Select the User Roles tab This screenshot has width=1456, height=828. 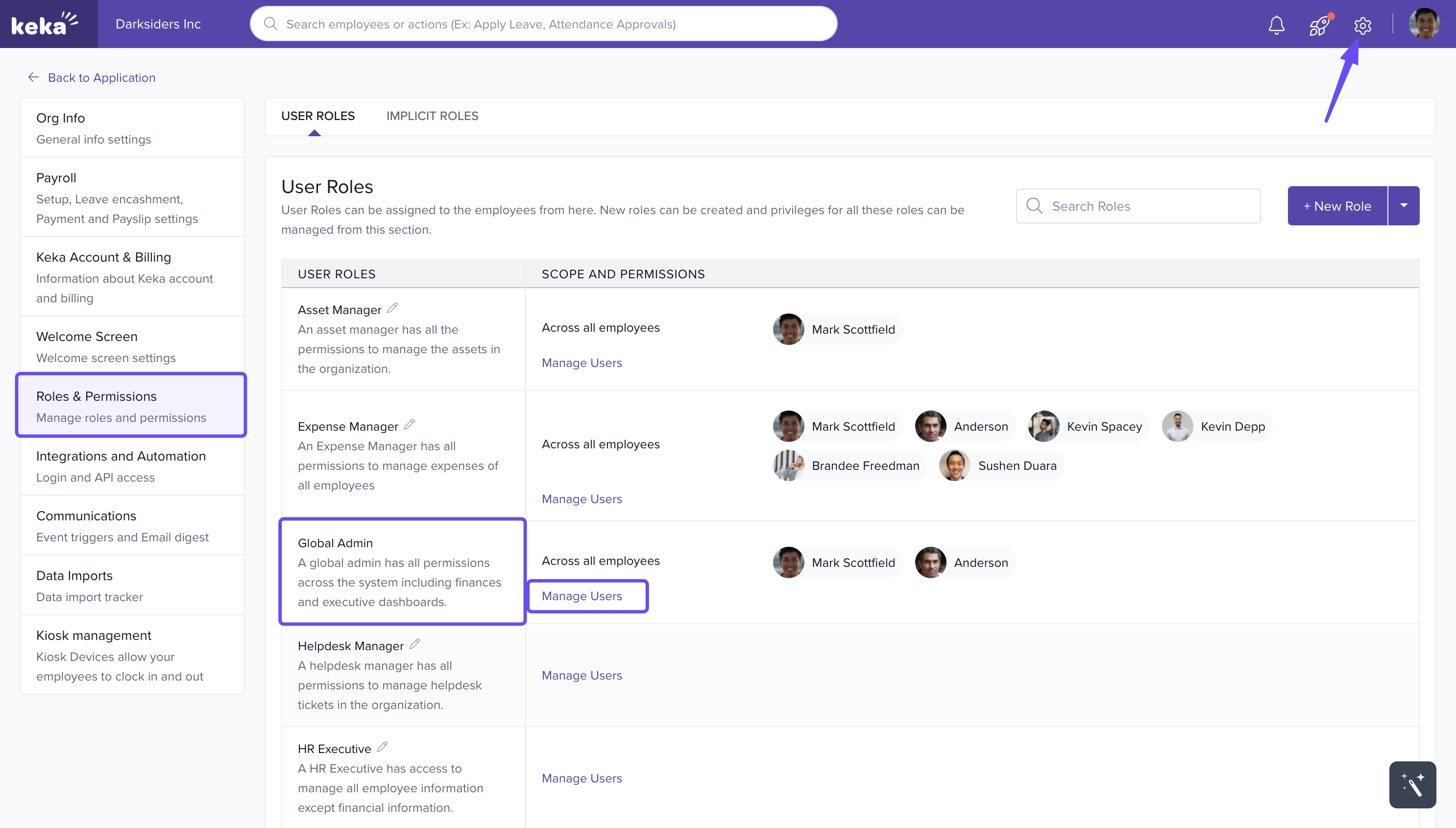point(318,116)
